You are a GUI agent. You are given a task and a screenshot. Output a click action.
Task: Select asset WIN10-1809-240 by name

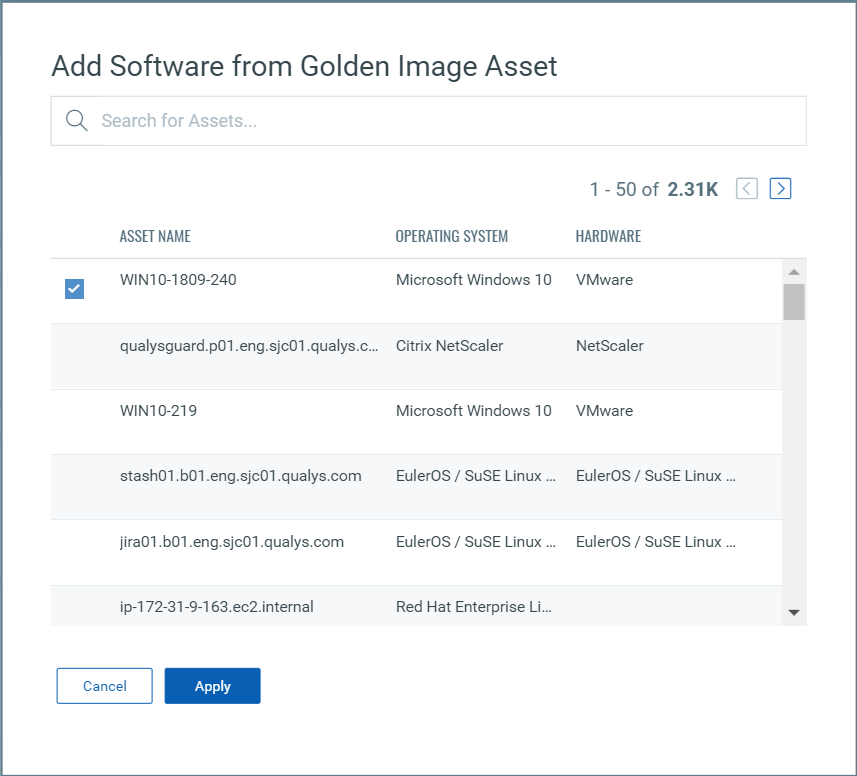(x=178, y=280)
